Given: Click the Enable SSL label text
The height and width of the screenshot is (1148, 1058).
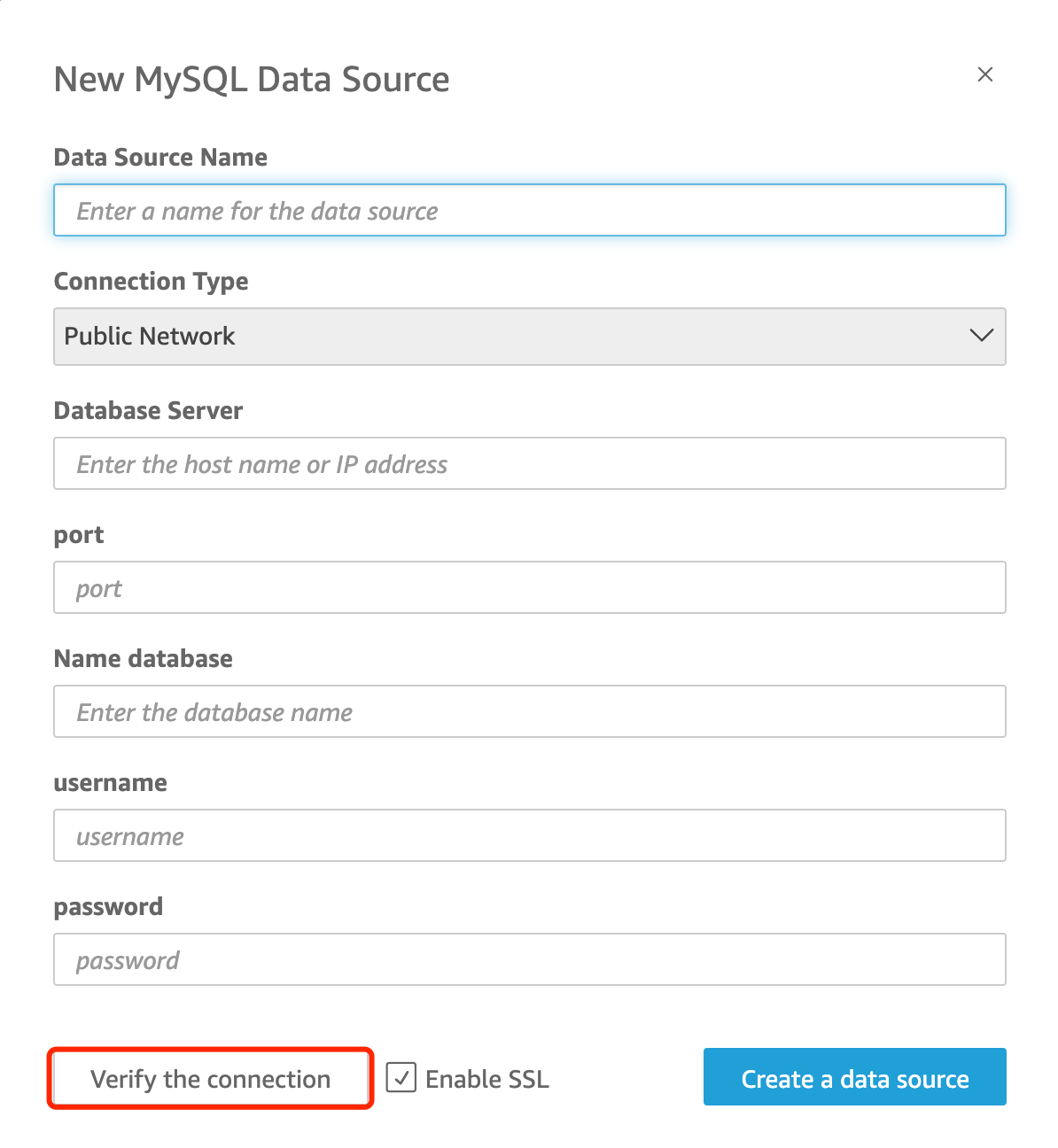Looking at the screenshot, I should 486,1079.
